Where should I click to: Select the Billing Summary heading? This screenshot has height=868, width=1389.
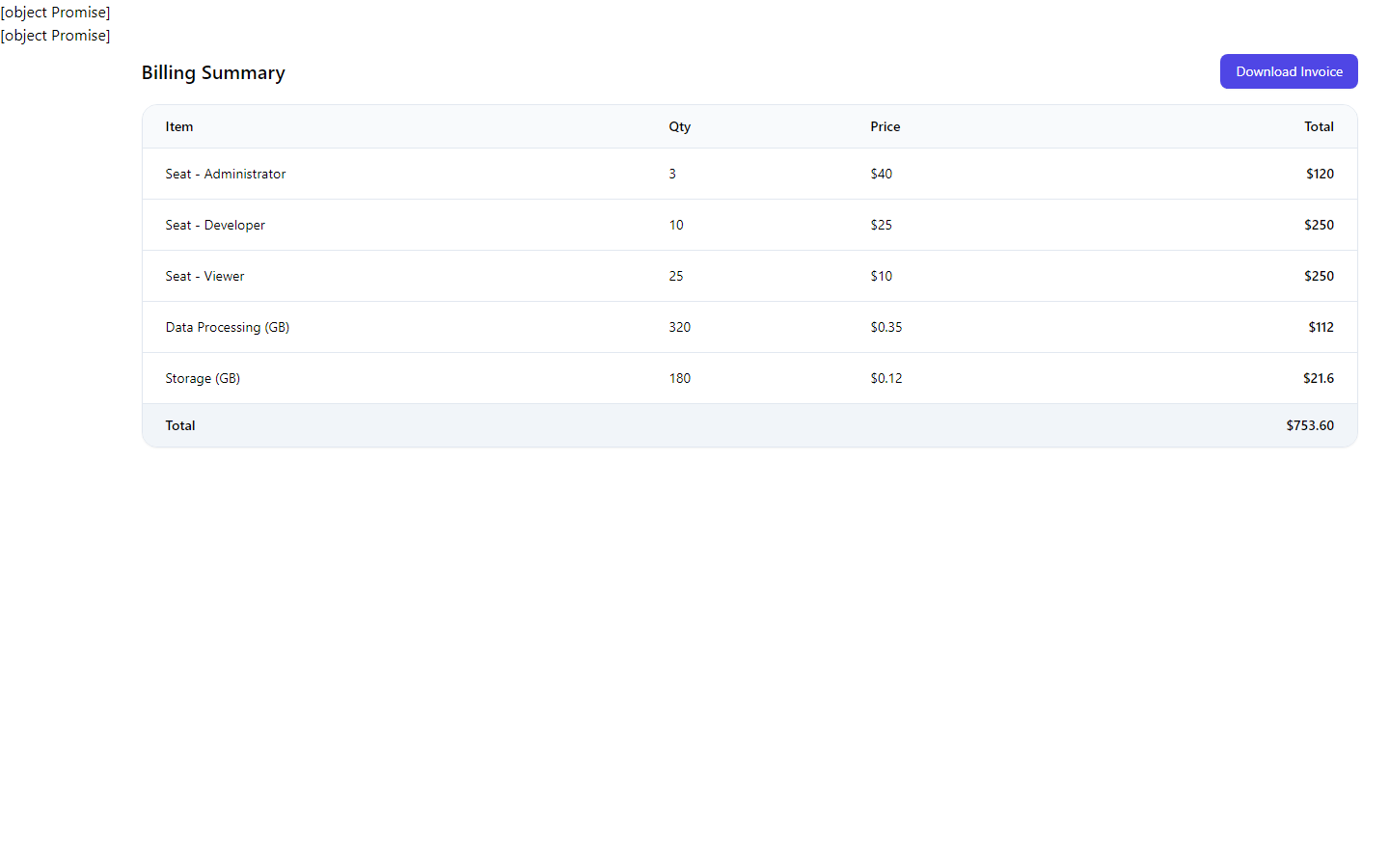pos(213,73)
